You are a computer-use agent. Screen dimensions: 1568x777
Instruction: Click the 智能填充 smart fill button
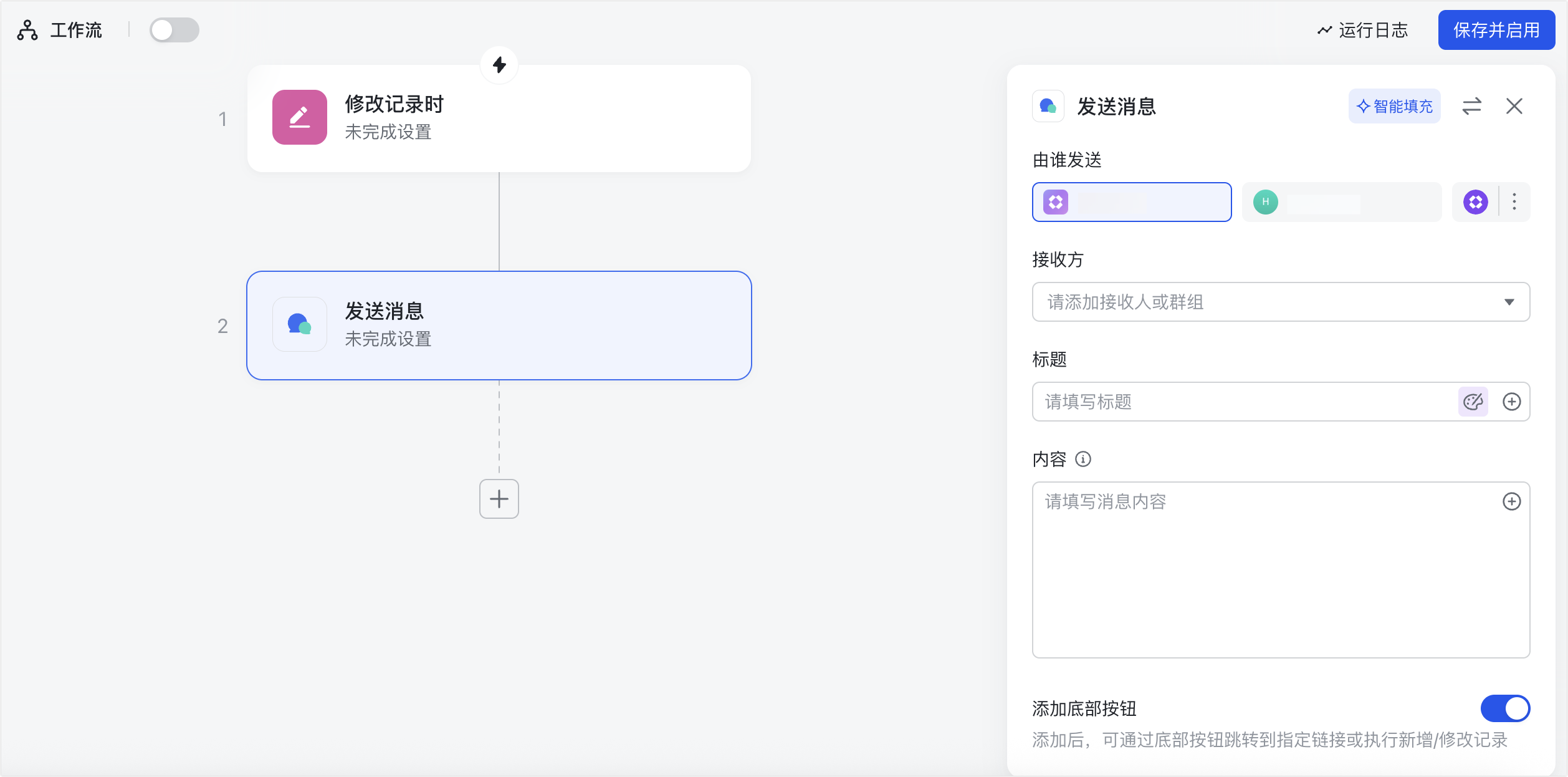[x=1395, y=107]
